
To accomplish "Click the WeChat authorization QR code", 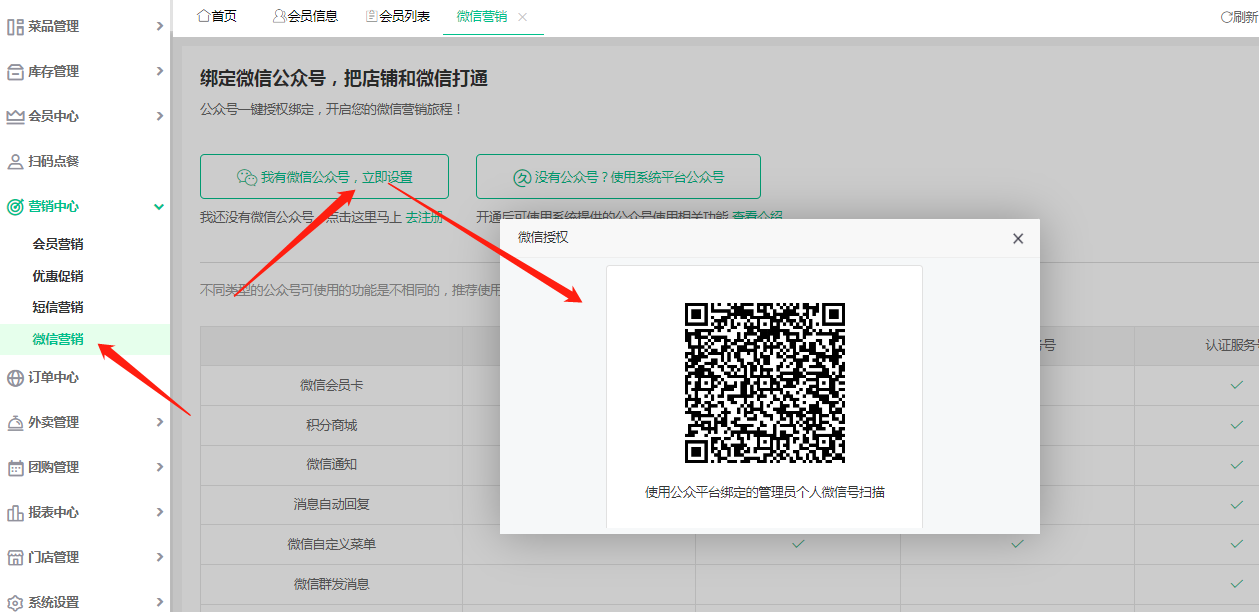I will click(763, 385).
